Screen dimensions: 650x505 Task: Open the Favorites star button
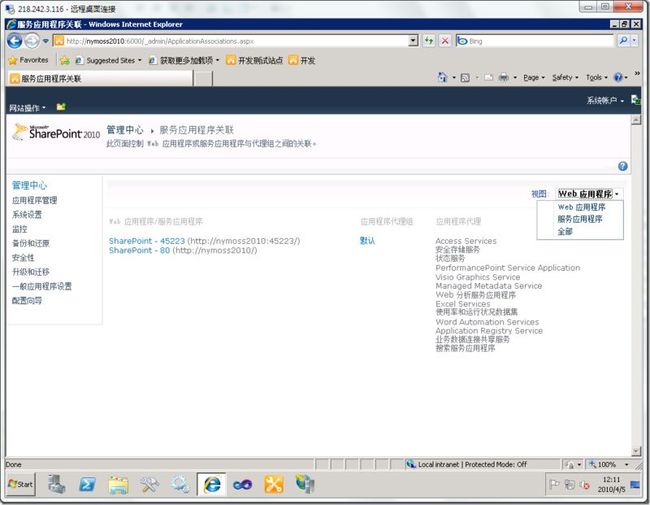point(29,60)
